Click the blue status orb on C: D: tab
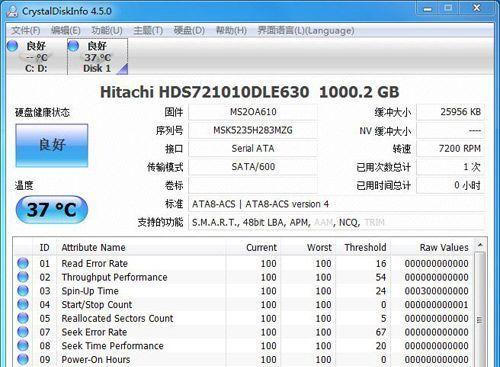This screenshot has width=500, height=367. click(12, 46)
